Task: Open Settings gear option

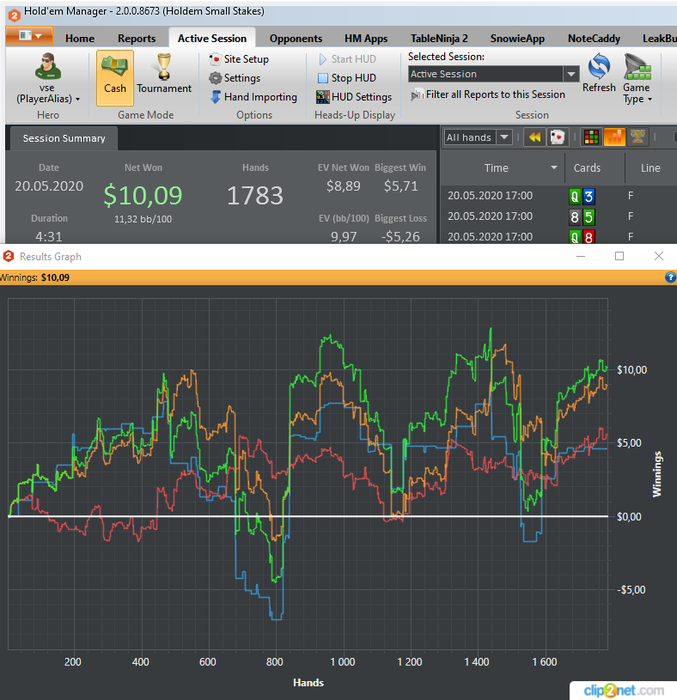Action: click(234, 78)
